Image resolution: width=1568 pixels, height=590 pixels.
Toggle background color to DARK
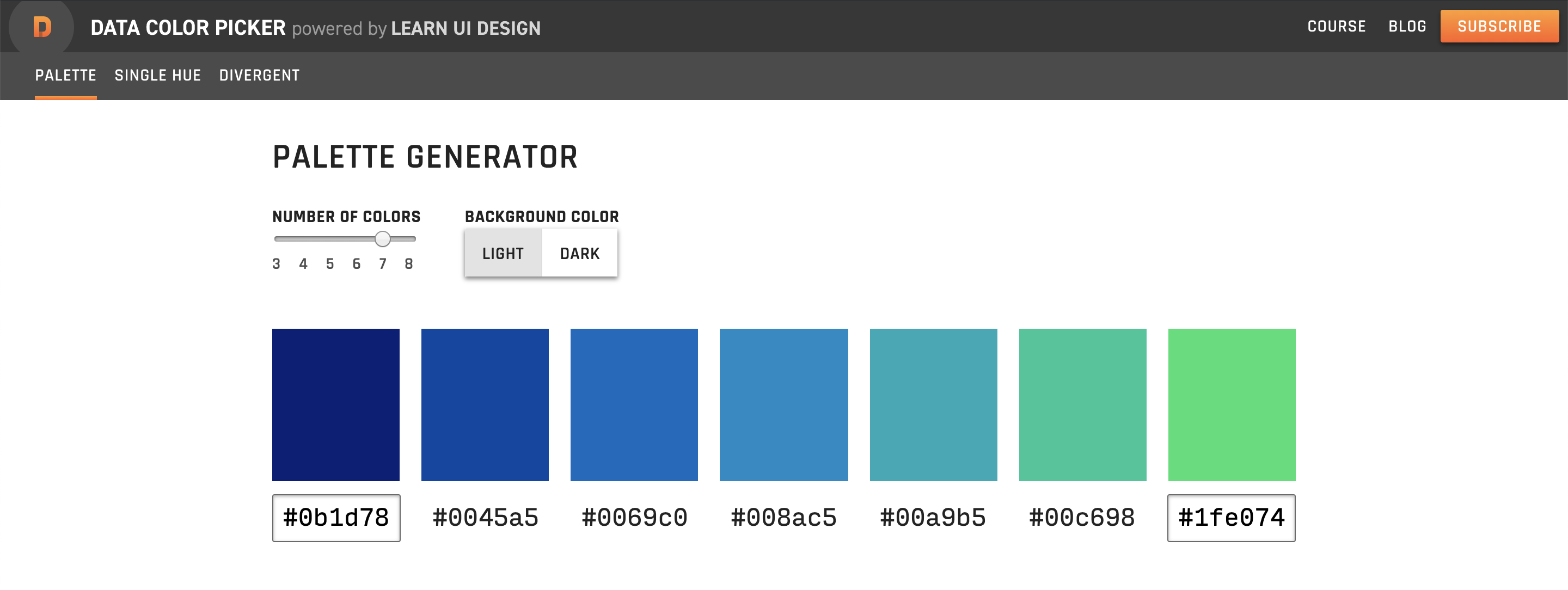pyautogui.click(x=580, y=253)
